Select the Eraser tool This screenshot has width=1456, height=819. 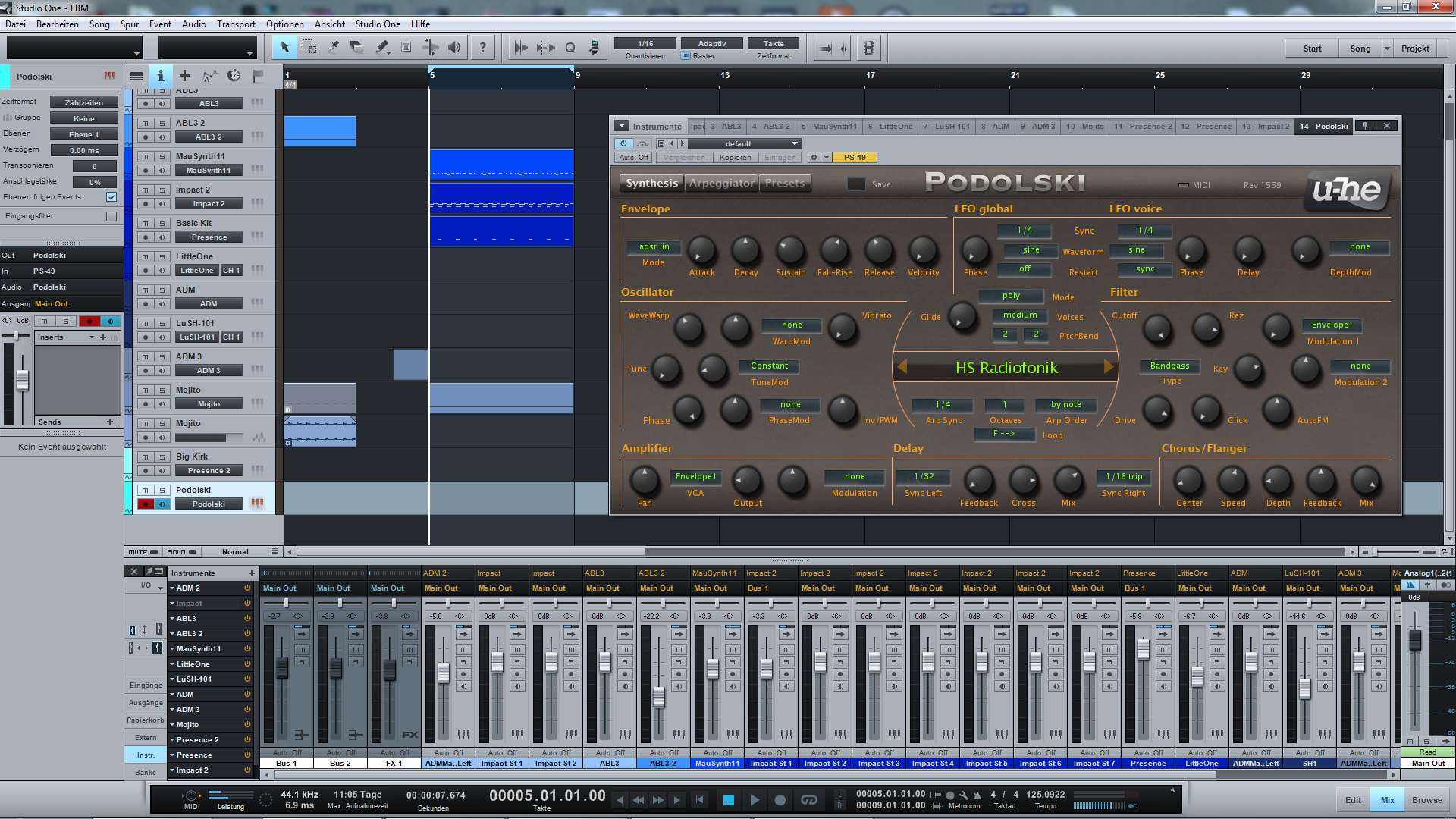click(x=357, y=48)
